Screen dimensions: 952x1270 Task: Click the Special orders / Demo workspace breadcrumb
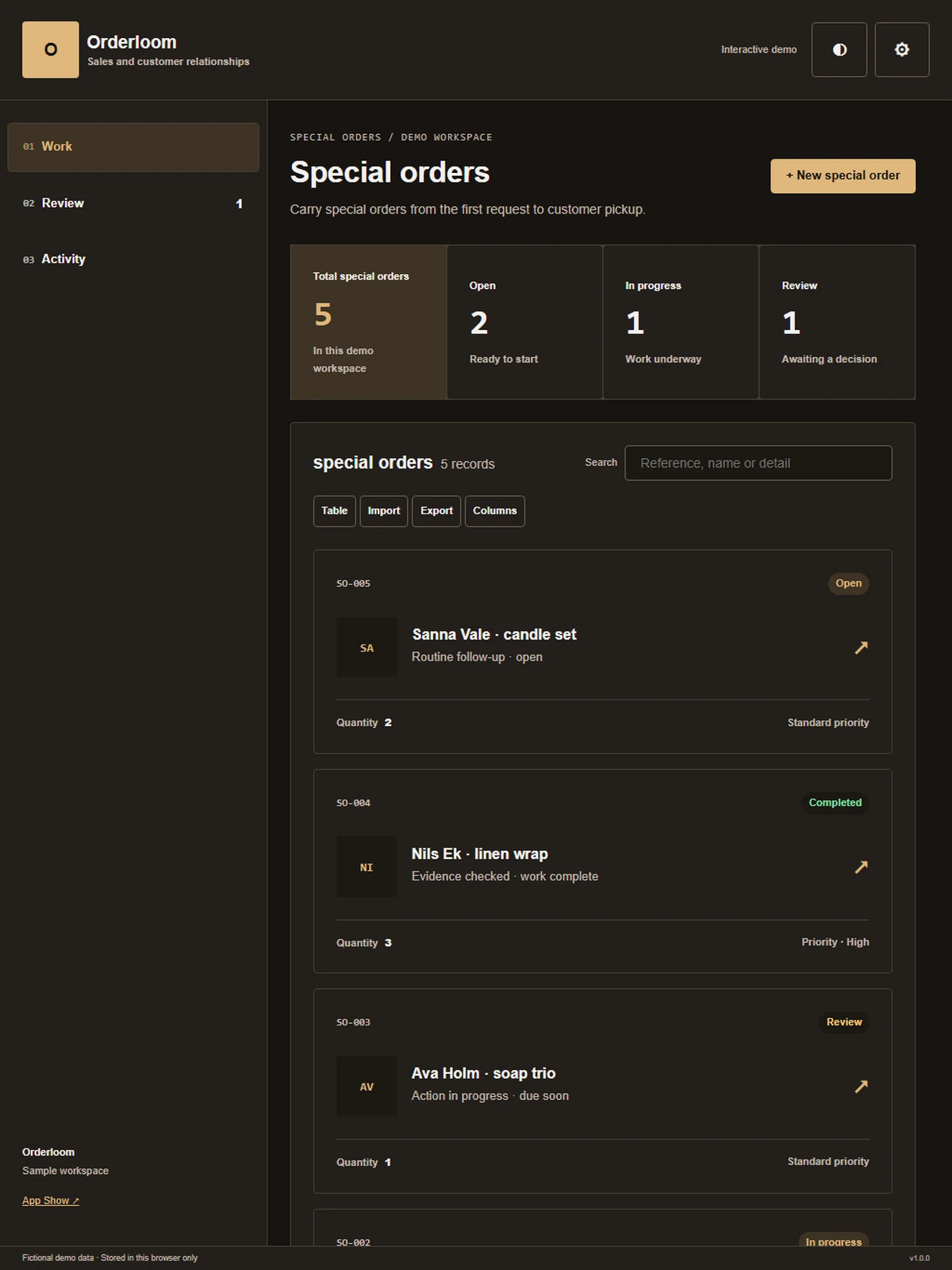click(391, 137)
